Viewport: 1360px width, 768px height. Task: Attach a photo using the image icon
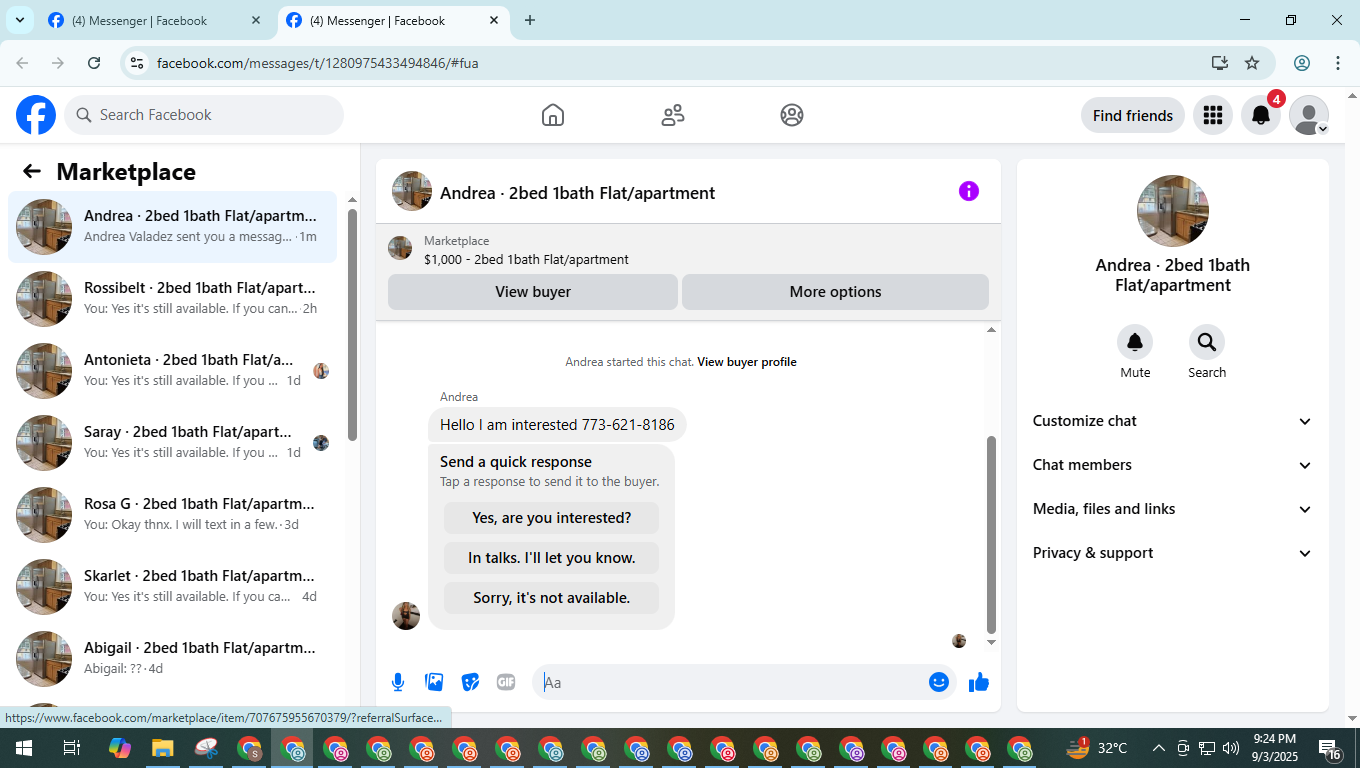point(434,682)
